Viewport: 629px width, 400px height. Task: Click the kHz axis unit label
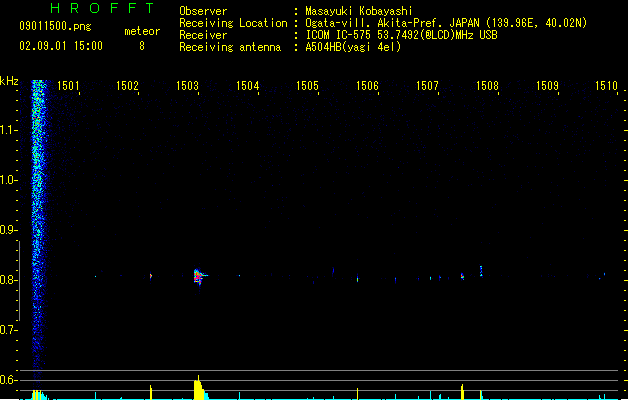9,81
